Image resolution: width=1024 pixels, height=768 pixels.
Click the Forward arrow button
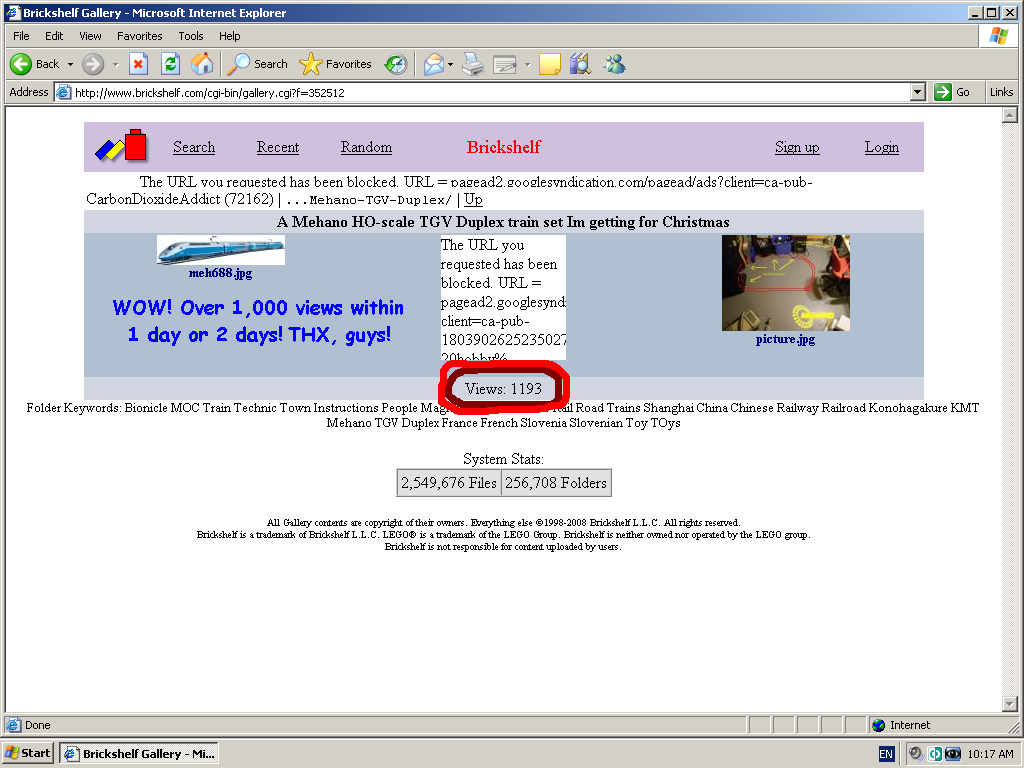point(93,64)
